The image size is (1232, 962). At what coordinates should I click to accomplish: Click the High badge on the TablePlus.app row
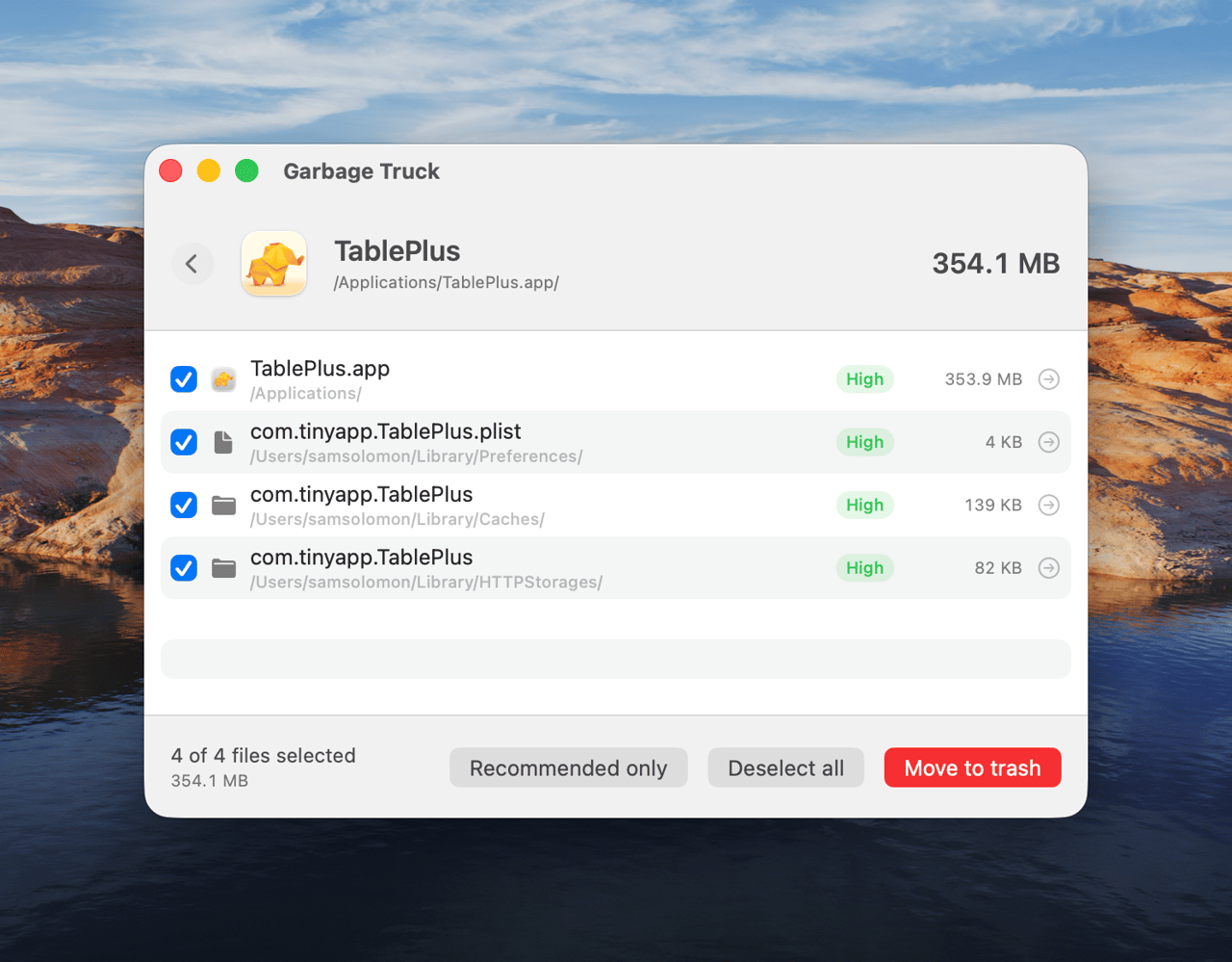(864, 379)
